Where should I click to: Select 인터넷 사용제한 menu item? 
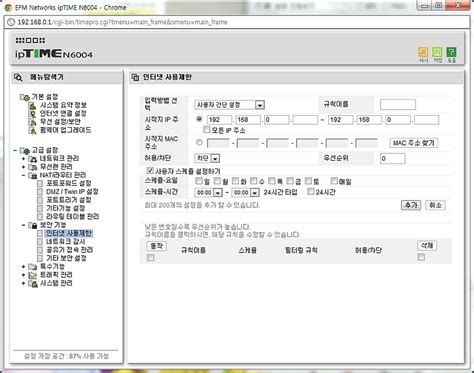tap(69, 233)
